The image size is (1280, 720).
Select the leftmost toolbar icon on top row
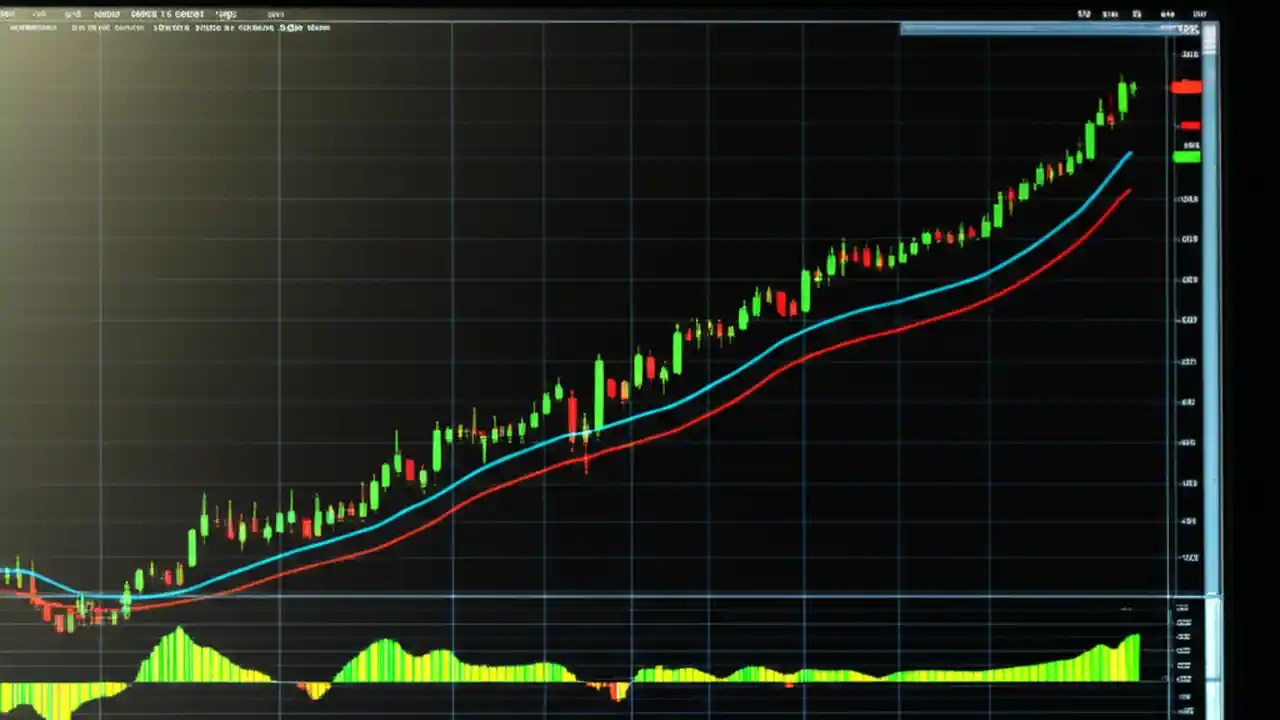[10, 14]
